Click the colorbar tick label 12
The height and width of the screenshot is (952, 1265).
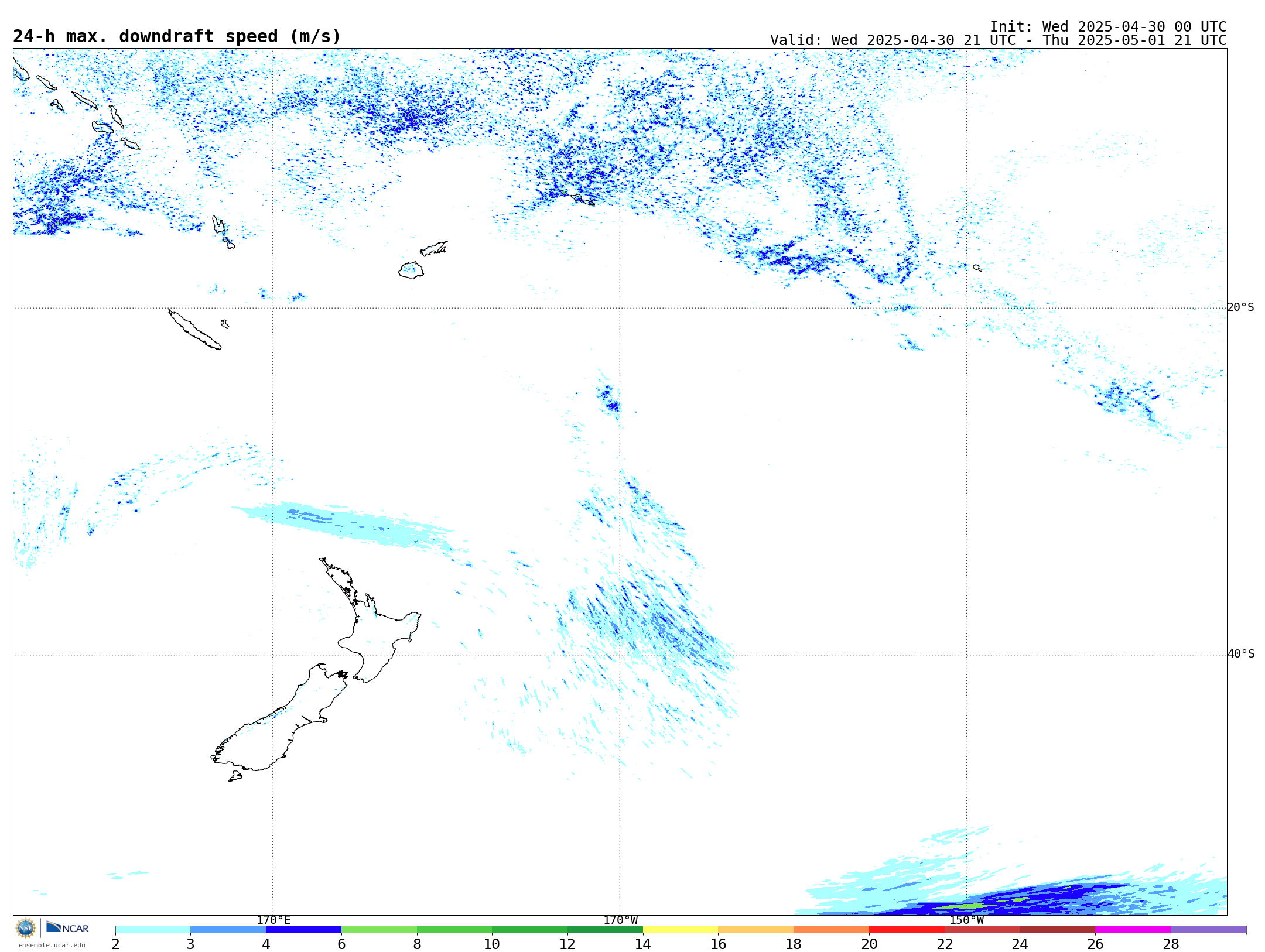click(567, 944)
